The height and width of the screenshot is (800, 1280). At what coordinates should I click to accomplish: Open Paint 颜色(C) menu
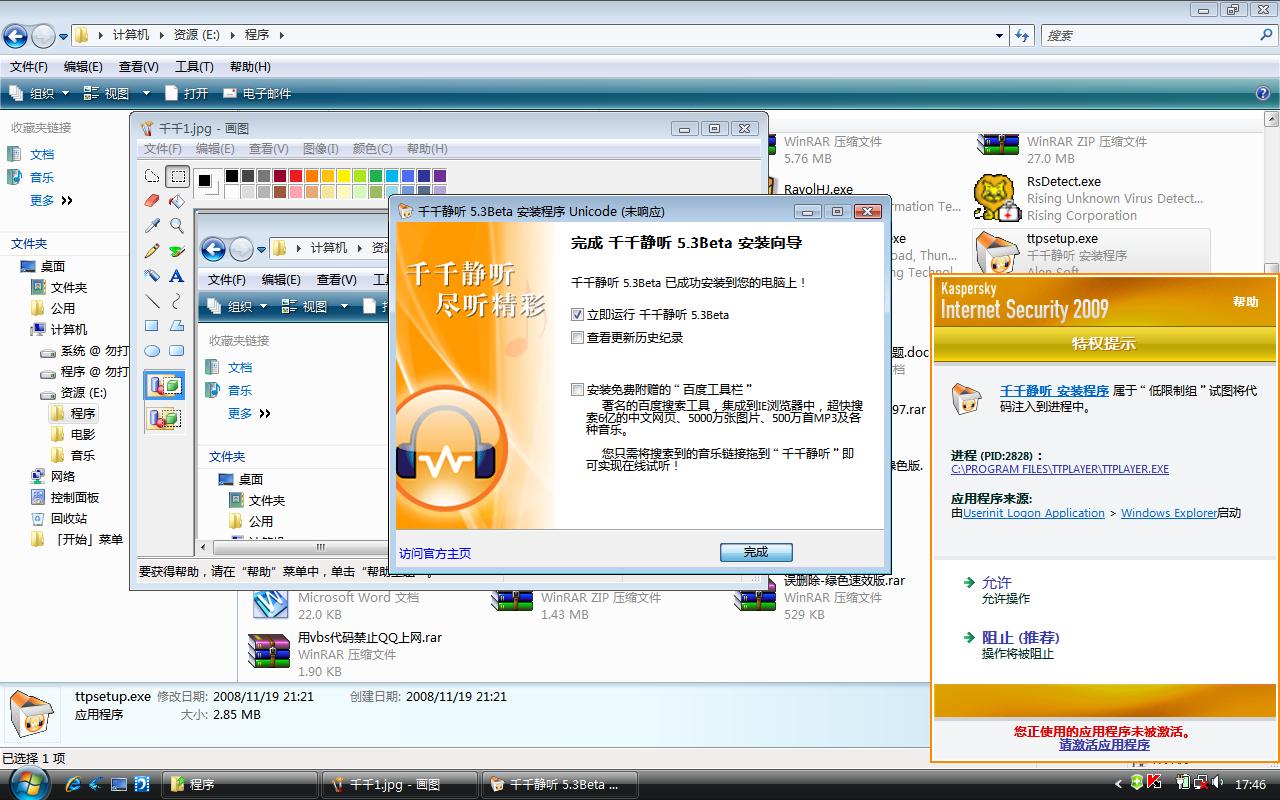(373, 149)
